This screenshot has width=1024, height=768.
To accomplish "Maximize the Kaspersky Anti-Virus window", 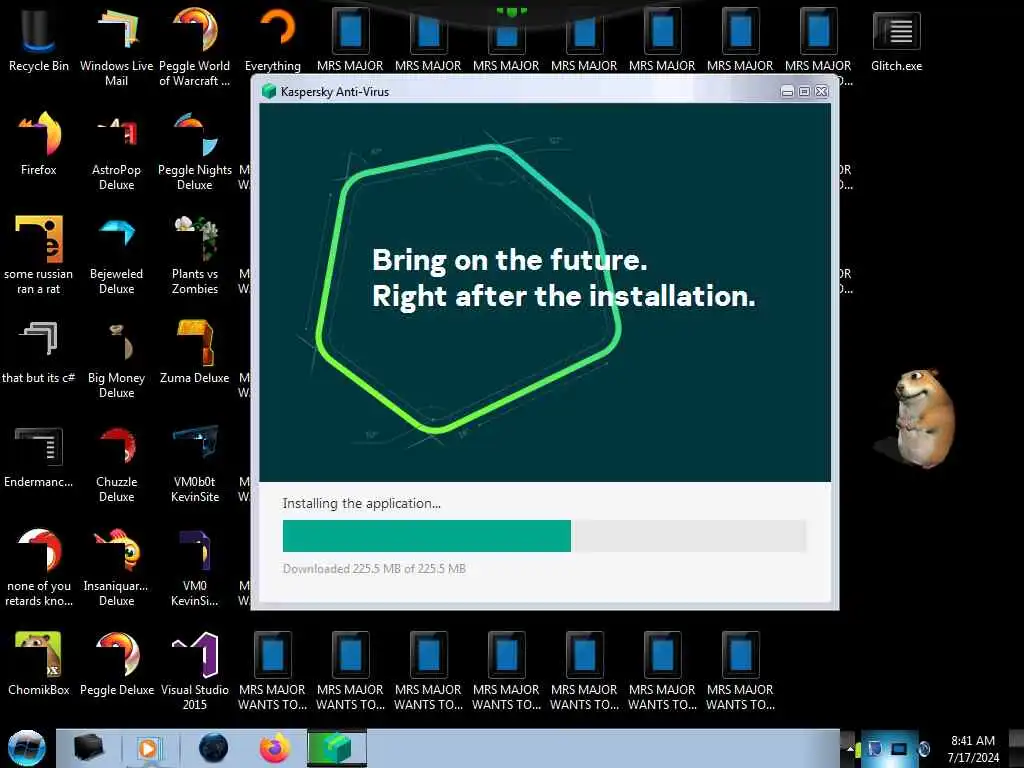I will [x=805, y=92].
